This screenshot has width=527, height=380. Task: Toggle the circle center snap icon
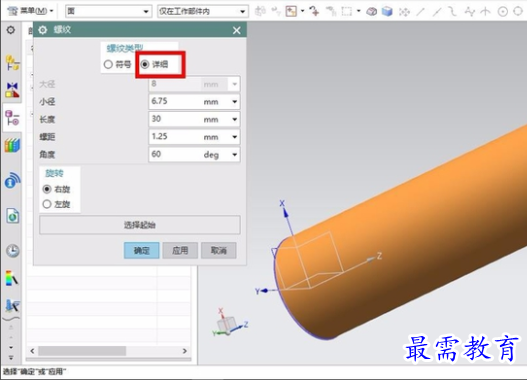pyautogui.click(x=502, y=12)
